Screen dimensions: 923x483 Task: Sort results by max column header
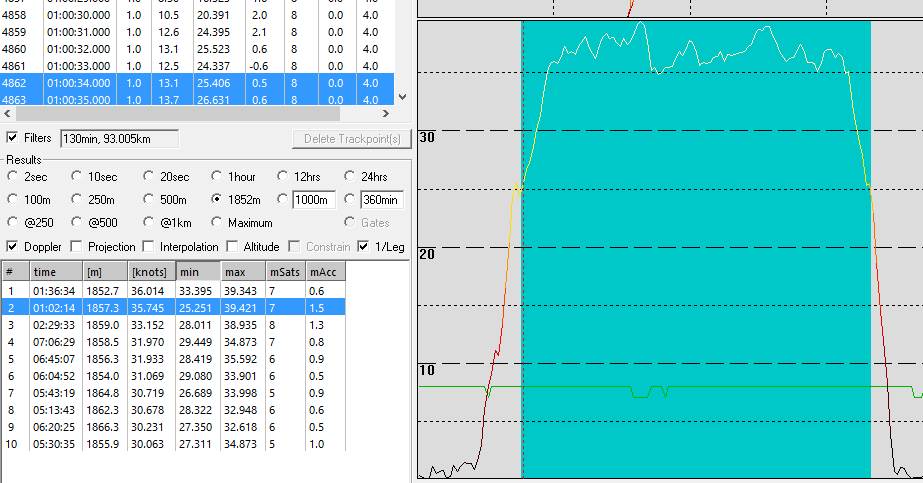[242, 272]
